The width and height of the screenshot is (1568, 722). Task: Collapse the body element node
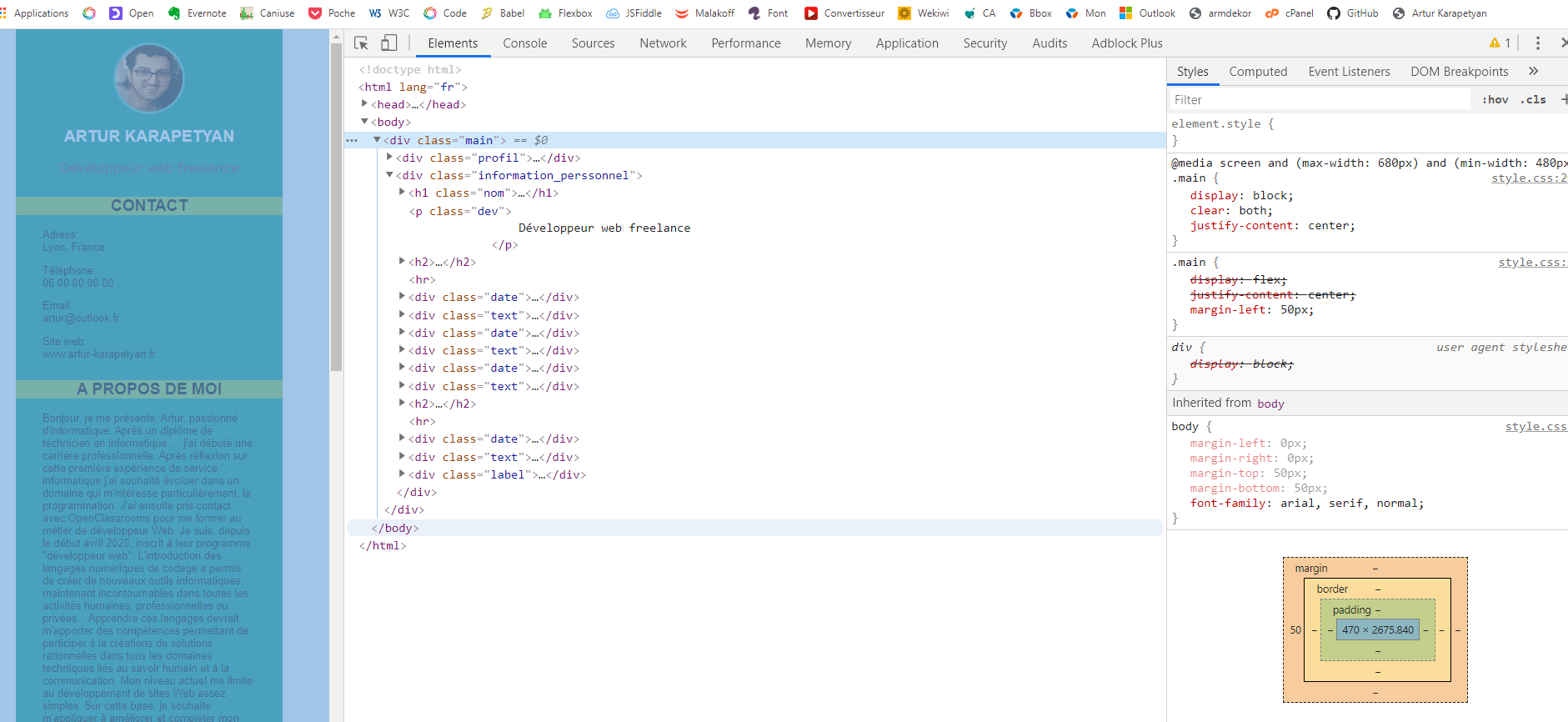tap(364, 122)
